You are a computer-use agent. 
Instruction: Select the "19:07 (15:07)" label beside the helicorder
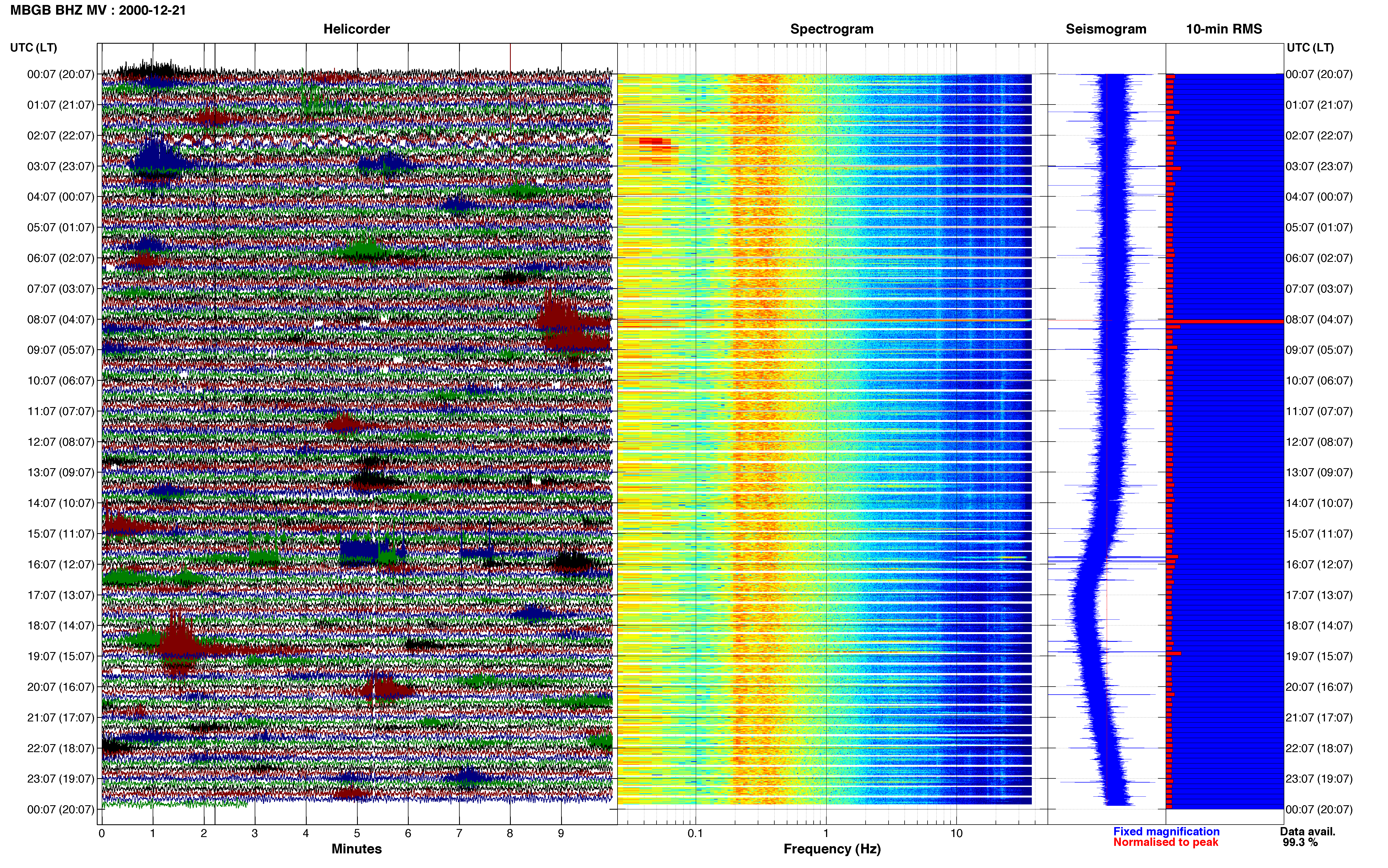point(60,656)
